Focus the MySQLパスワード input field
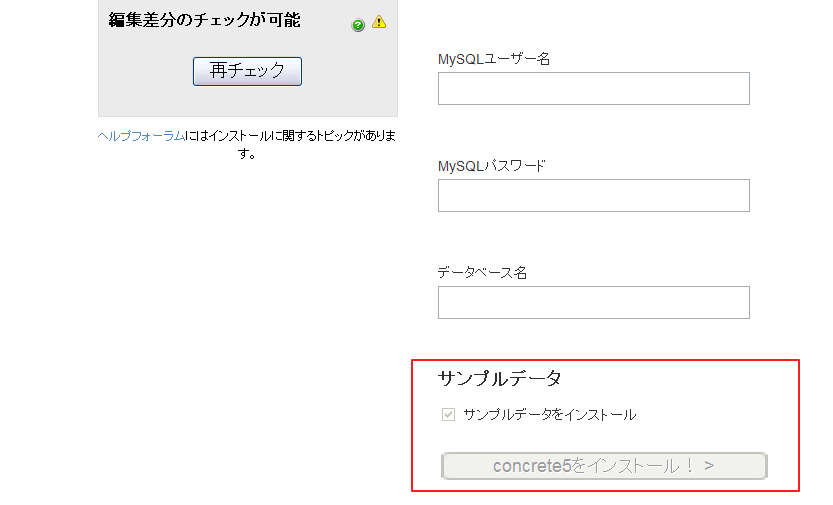833x505 pixels. click(x=593, y=195)
